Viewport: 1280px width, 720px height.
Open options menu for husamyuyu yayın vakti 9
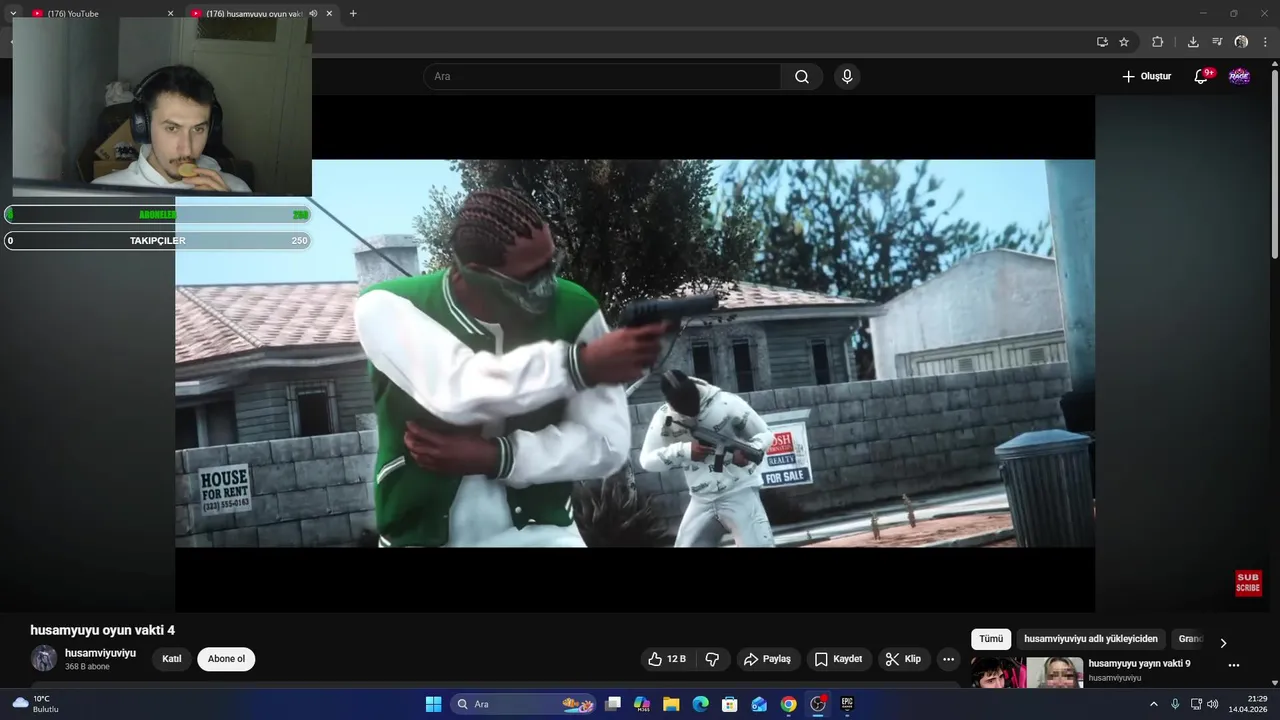tap(1233, 665)
